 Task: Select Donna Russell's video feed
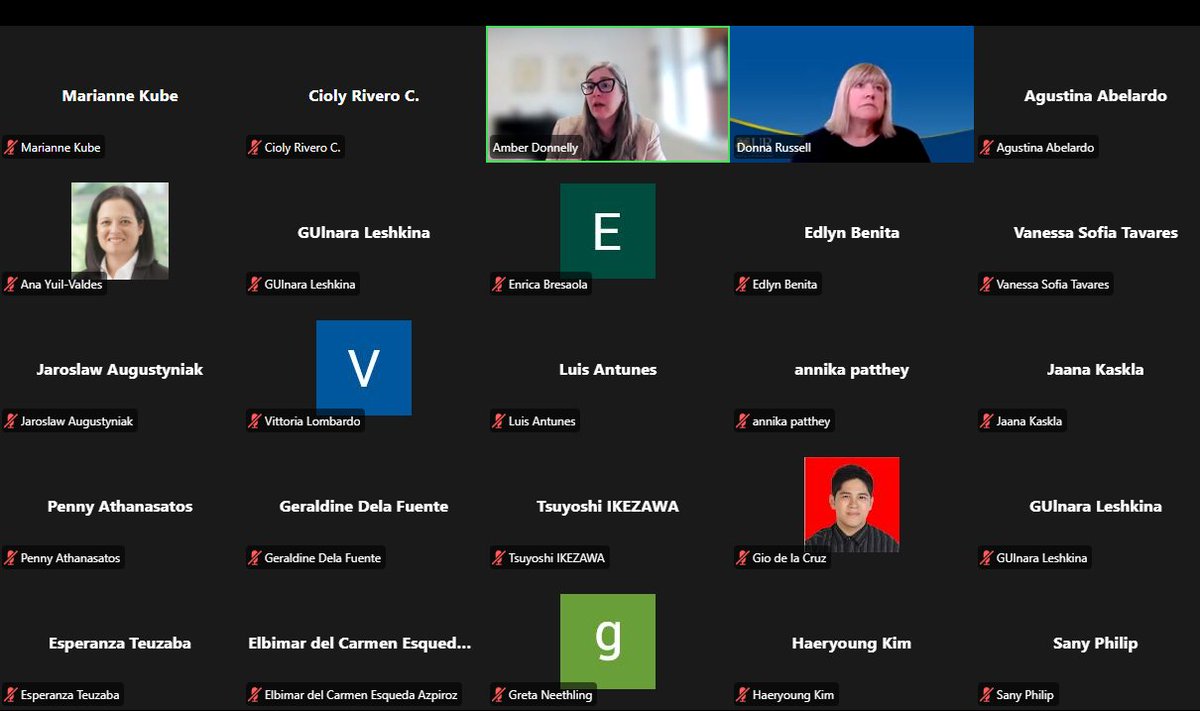(x=852, y=94)
